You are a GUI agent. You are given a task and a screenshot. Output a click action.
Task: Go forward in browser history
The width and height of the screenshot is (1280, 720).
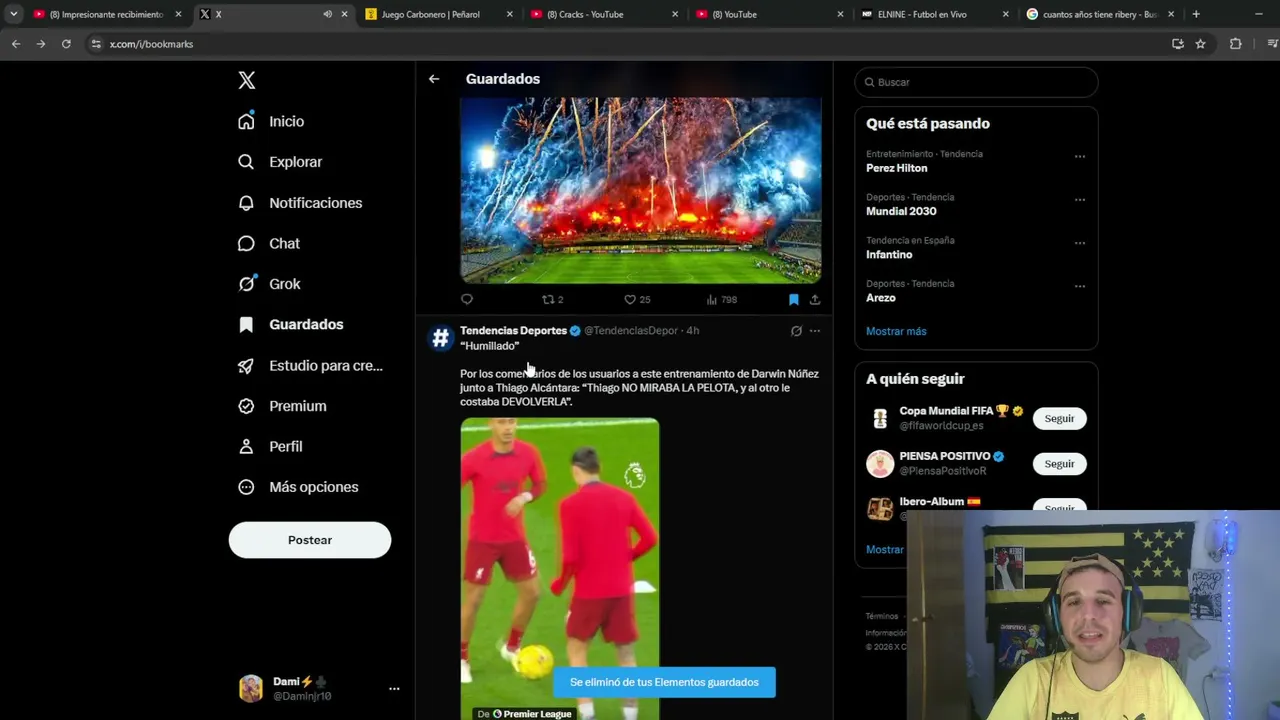pos(41,44)
